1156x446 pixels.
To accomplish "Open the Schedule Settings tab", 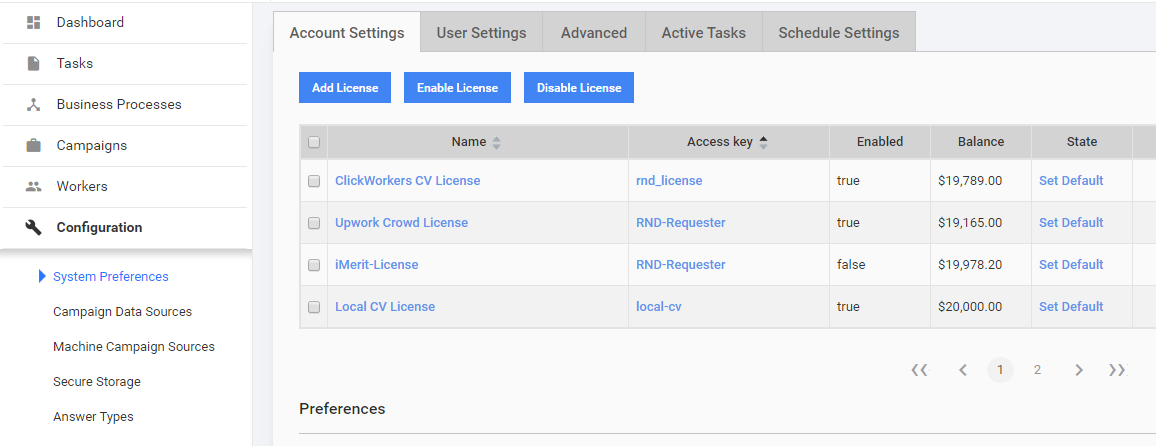I will pyautogui.click(x=839, y=32).
